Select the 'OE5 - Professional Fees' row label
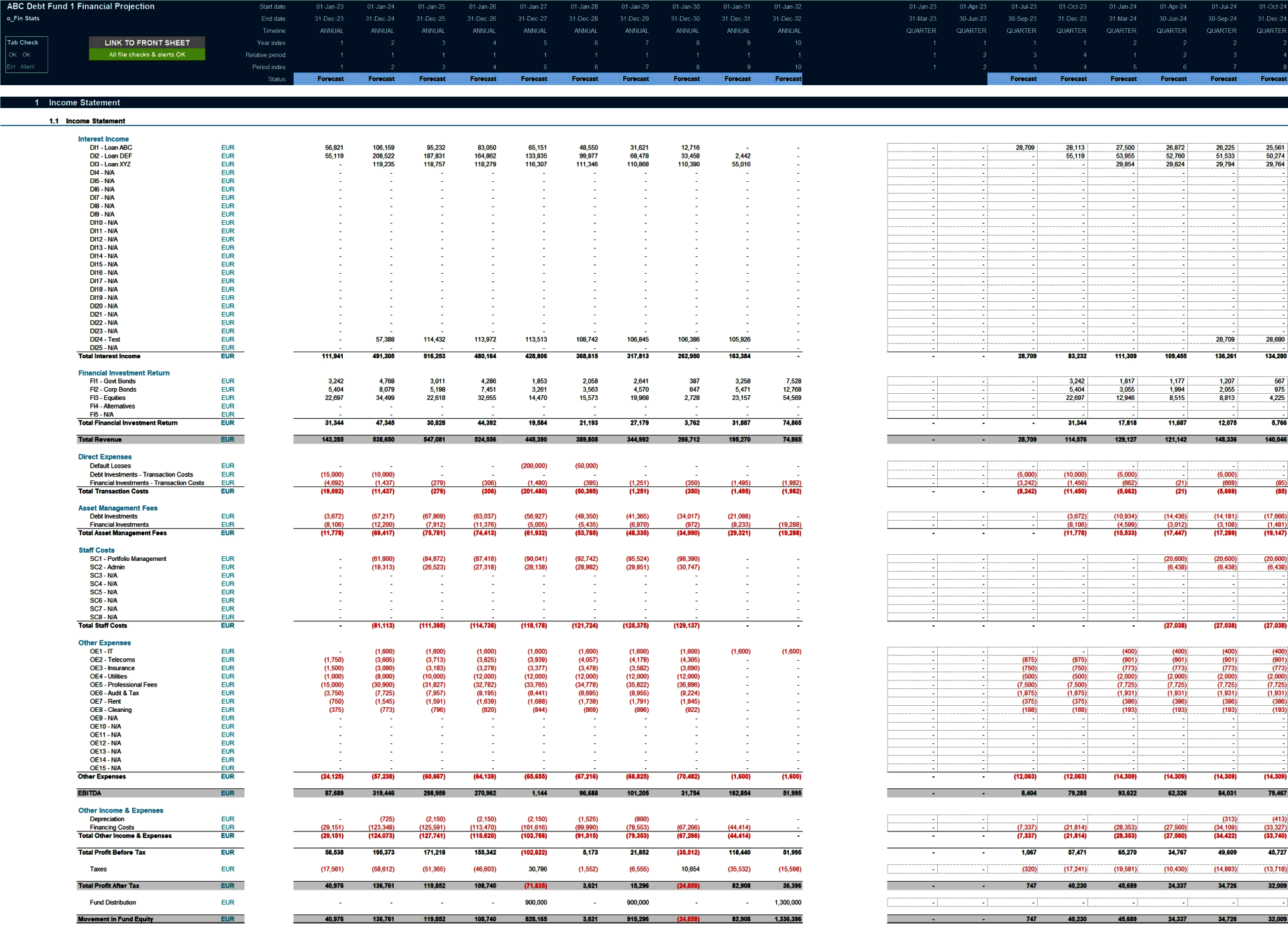 (125, 684)
